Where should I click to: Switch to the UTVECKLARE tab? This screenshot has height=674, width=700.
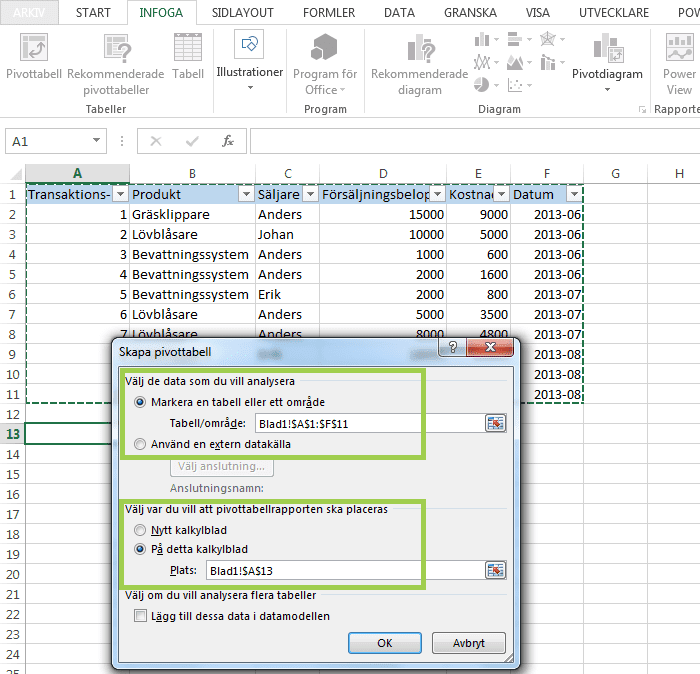point(613,12)
